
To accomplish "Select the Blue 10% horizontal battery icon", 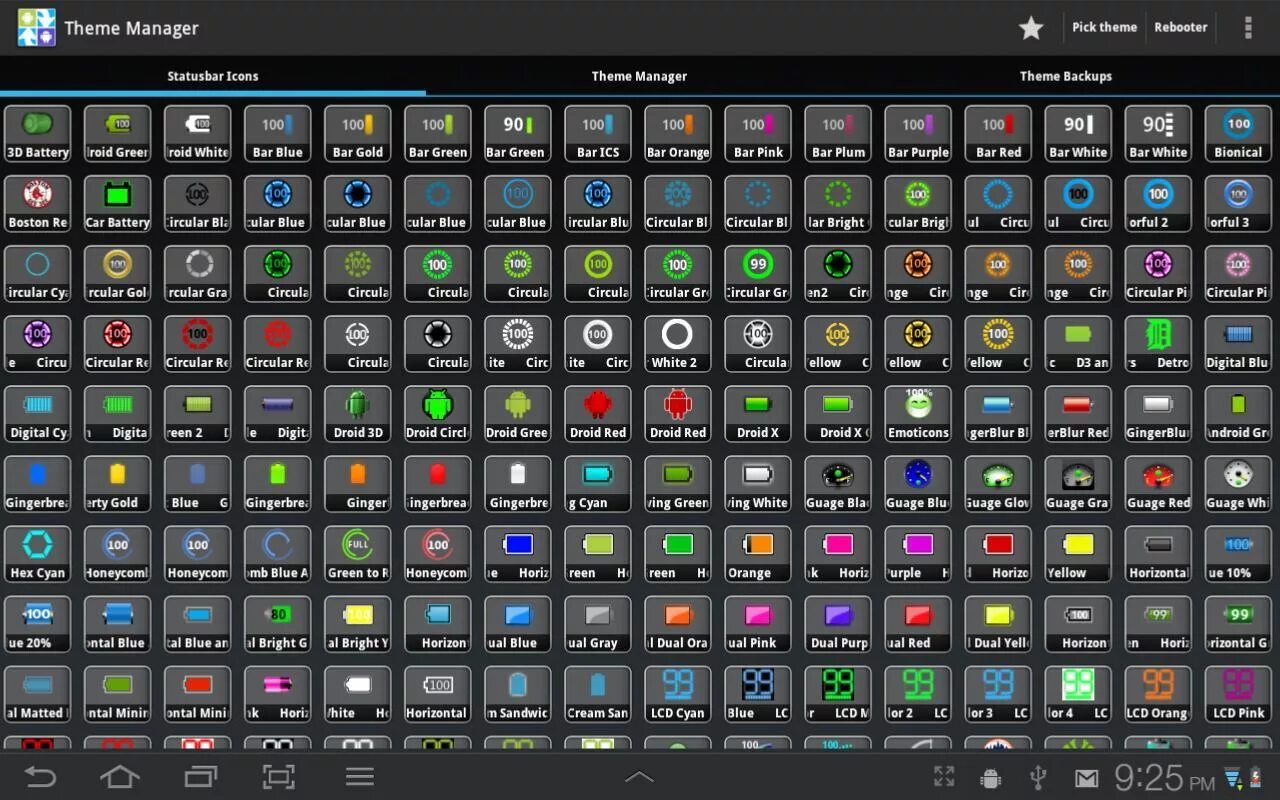I will [1238, 554].
